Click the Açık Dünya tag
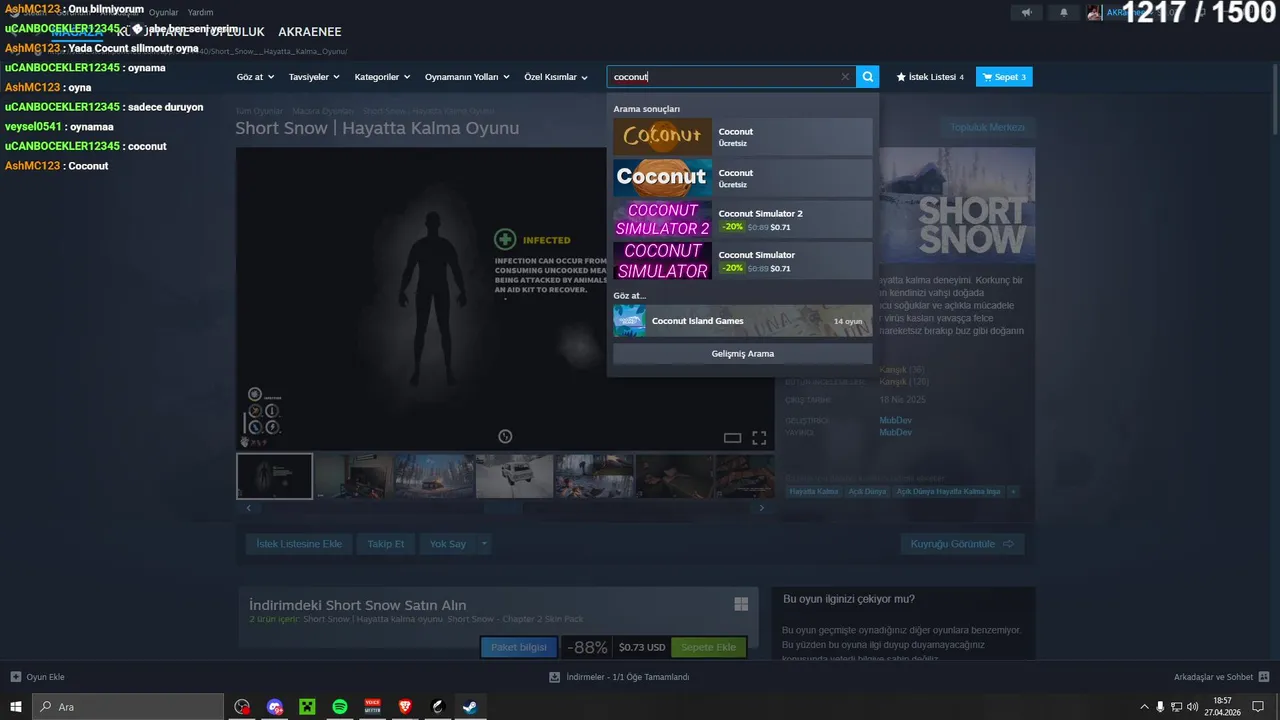The width and height of the screenshot is (1280, 720). coord(868,492)
